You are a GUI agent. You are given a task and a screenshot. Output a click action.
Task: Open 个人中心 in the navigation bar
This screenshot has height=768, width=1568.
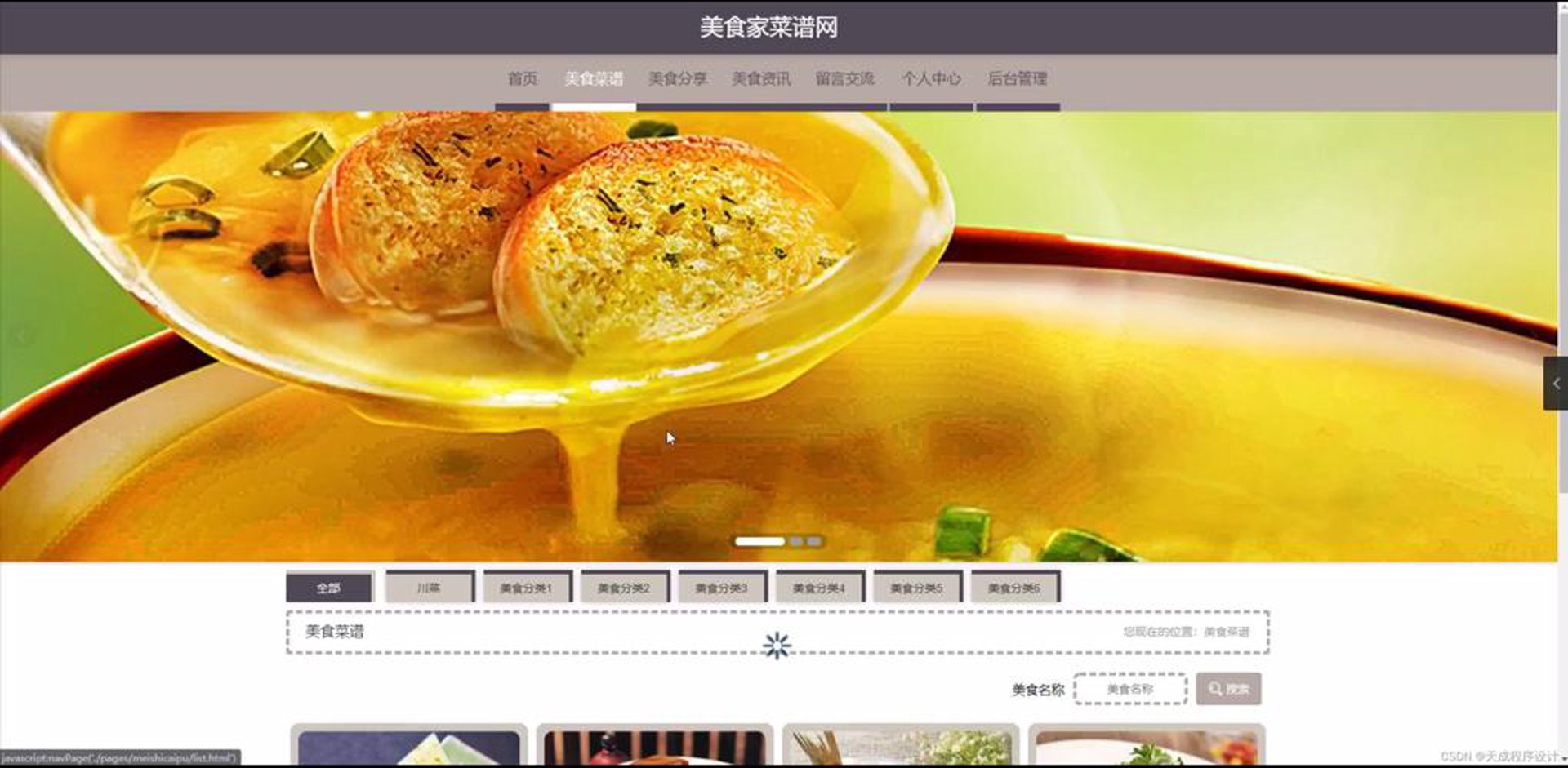tap(932, 79)
